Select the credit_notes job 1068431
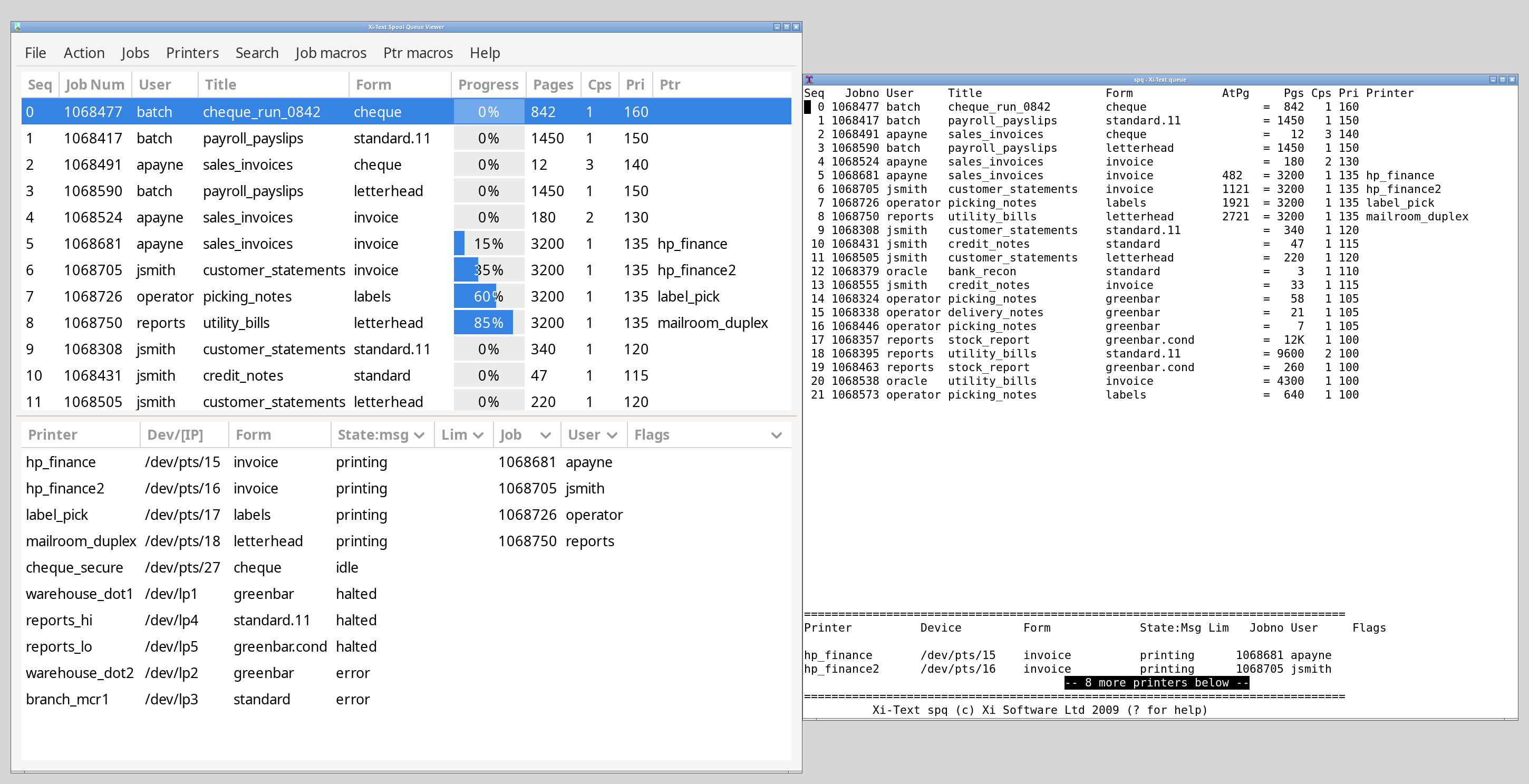Viewport: 1529px width, 784px height. tap(406, 376)
